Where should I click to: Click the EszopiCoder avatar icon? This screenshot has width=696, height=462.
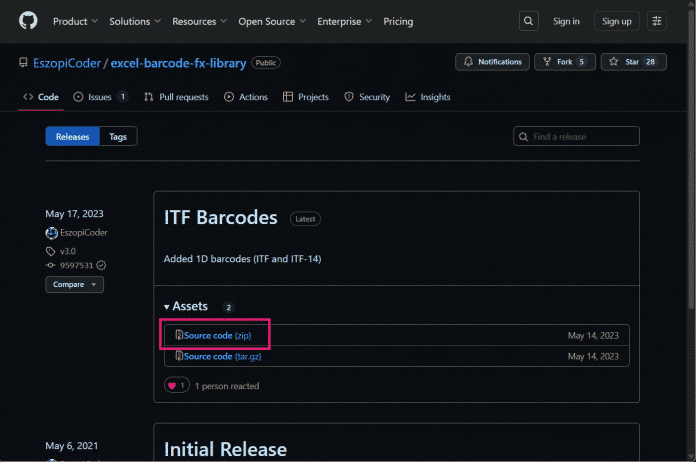51,233
